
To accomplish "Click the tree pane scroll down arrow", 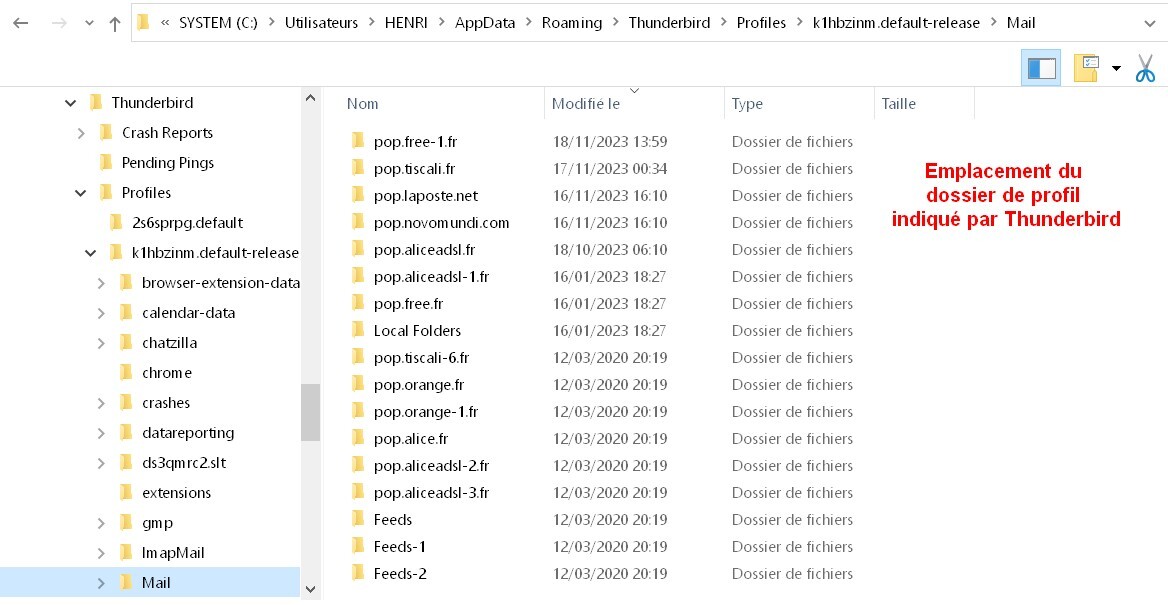I will pyautogui.click(x=311, y=589).
